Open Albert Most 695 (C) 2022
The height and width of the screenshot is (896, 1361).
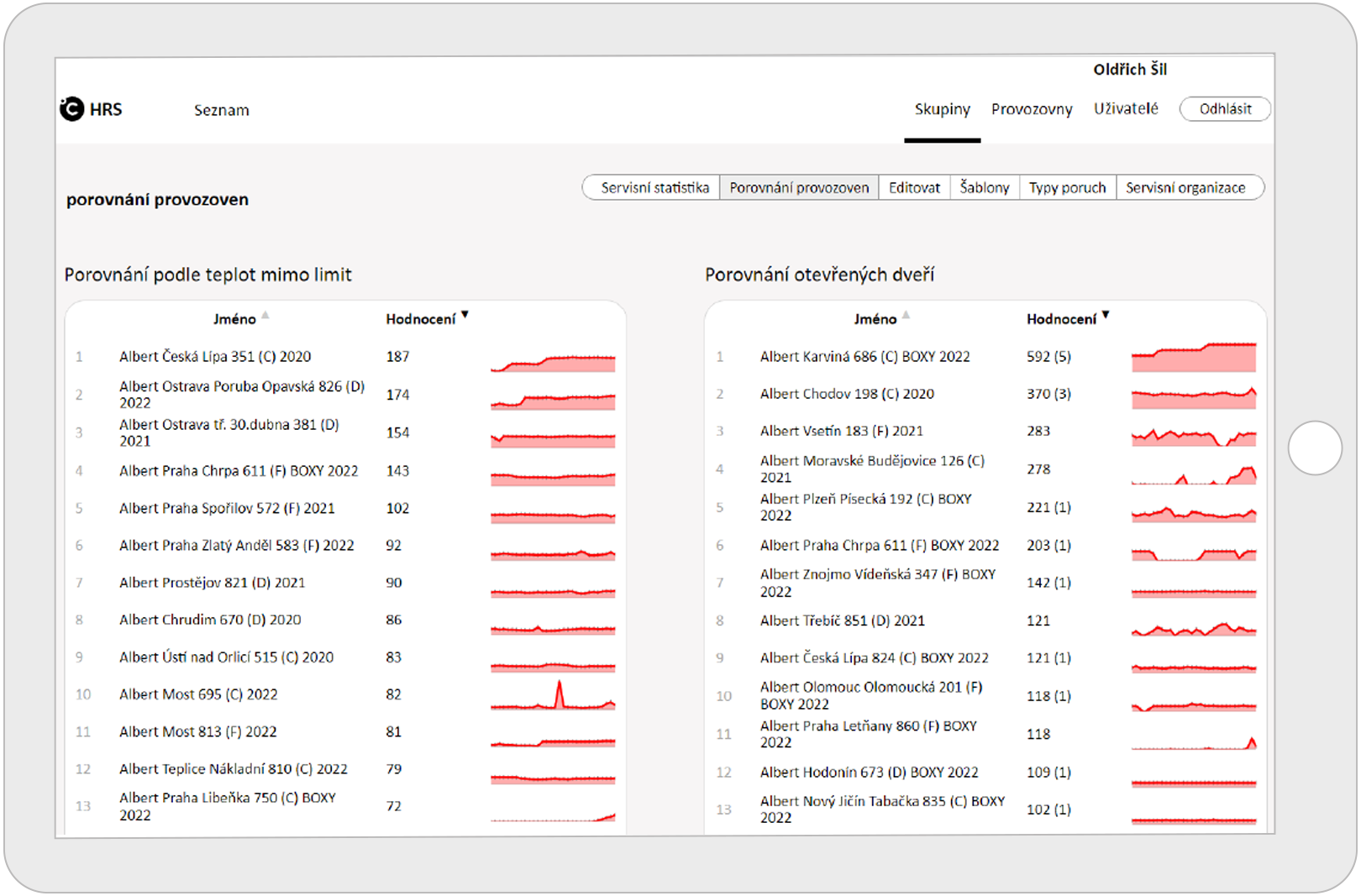point(198,694)
